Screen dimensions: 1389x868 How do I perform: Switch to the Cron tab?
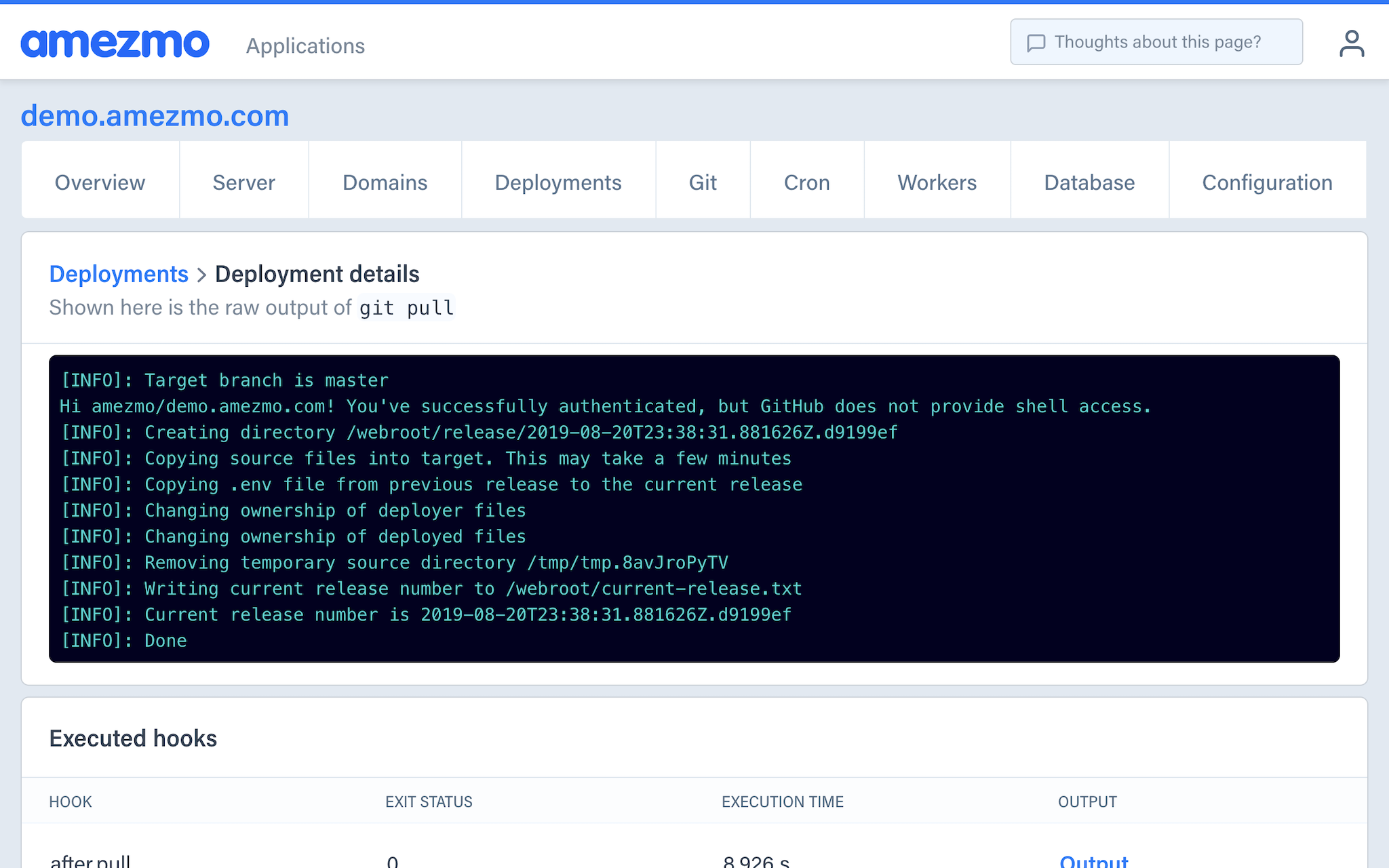(806, 182)
